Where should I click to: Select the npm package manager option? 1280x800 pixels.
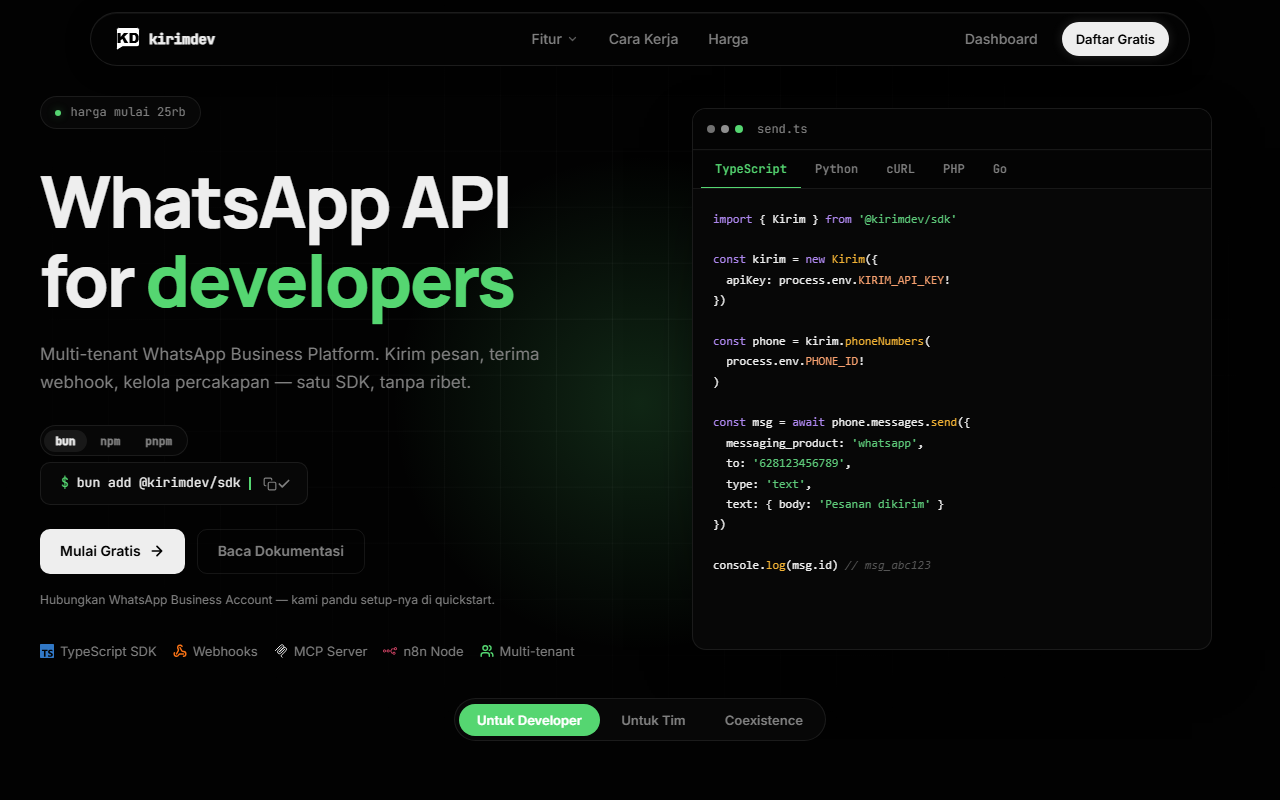pos(110,441)
